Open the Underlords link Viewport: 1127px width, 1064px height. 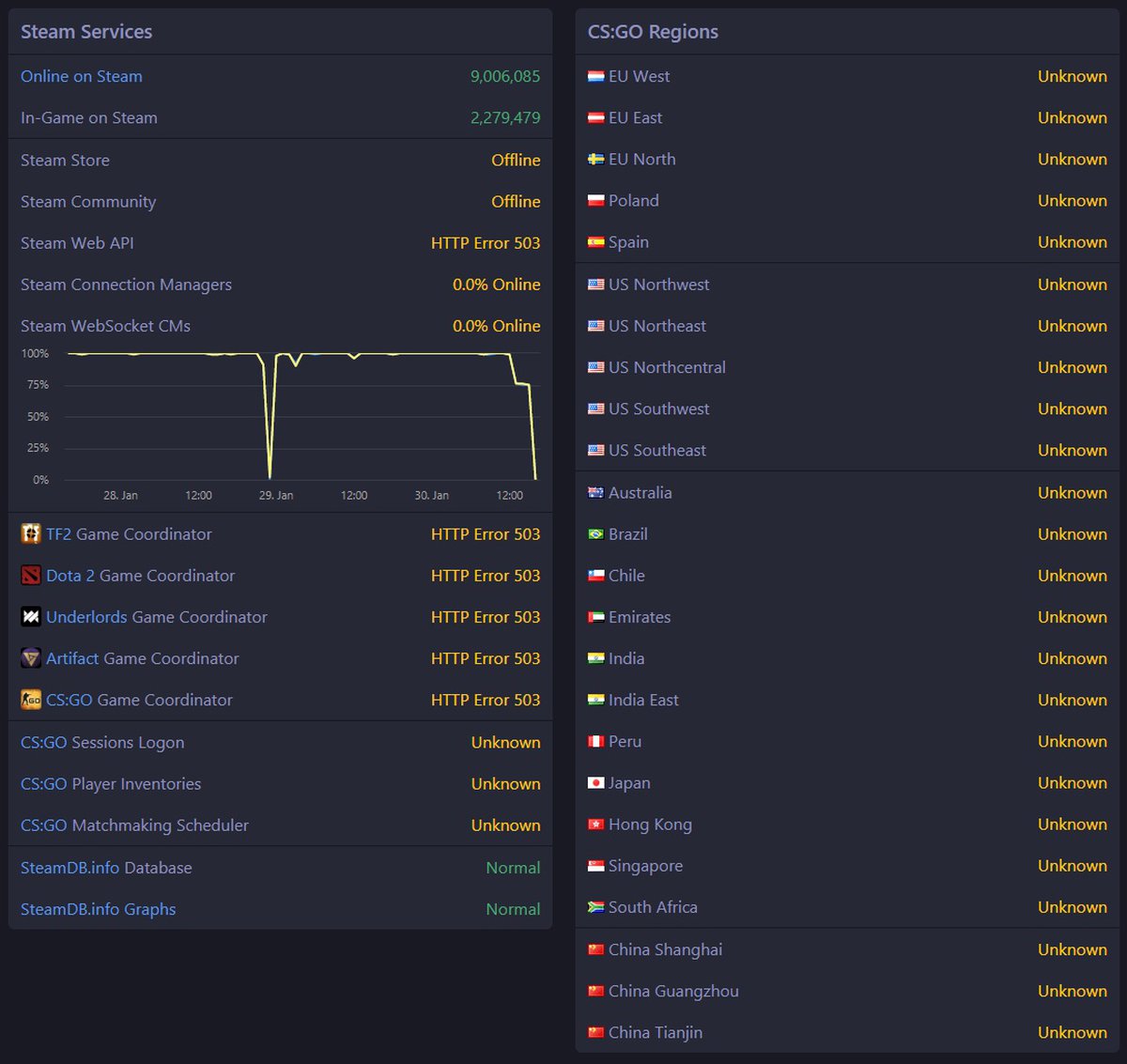(x=86, y=617)
